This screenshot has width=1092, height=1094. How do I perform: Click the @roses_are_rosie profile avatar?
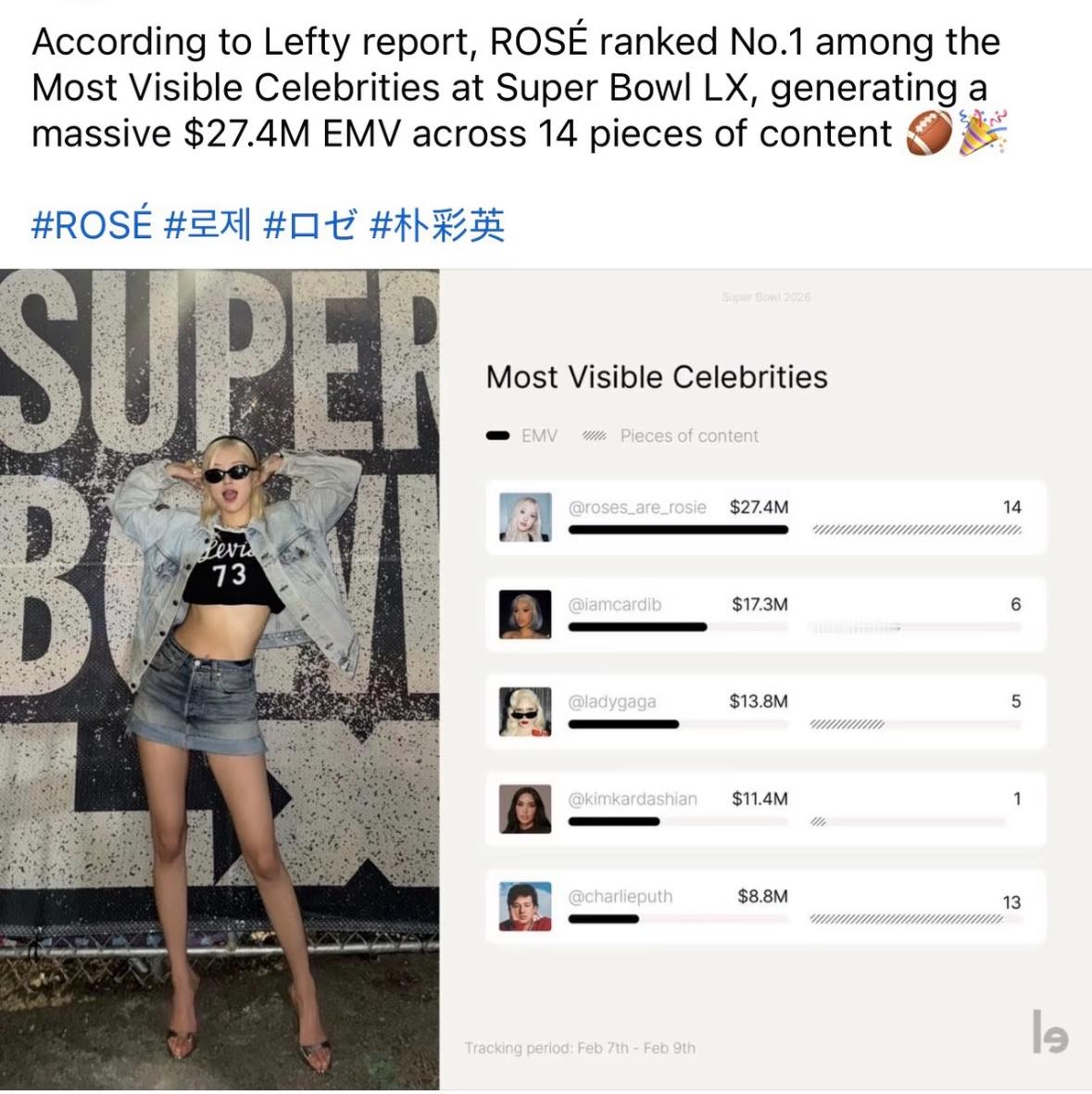525,517
